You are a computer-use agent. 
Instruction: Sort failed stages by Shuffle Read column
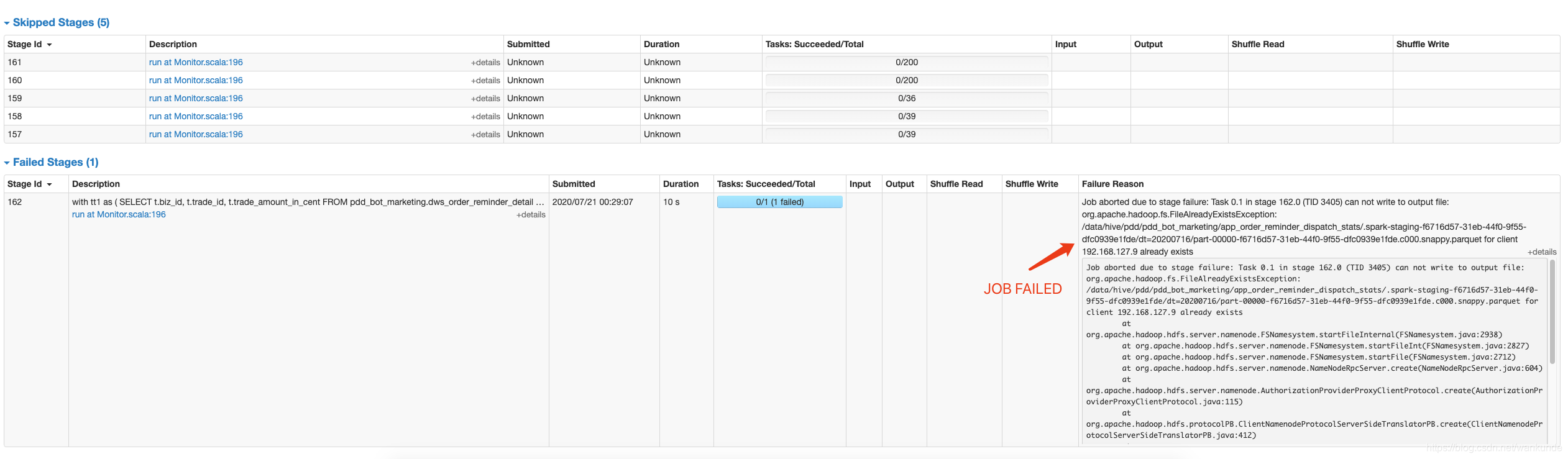click(x=956, y=184)
